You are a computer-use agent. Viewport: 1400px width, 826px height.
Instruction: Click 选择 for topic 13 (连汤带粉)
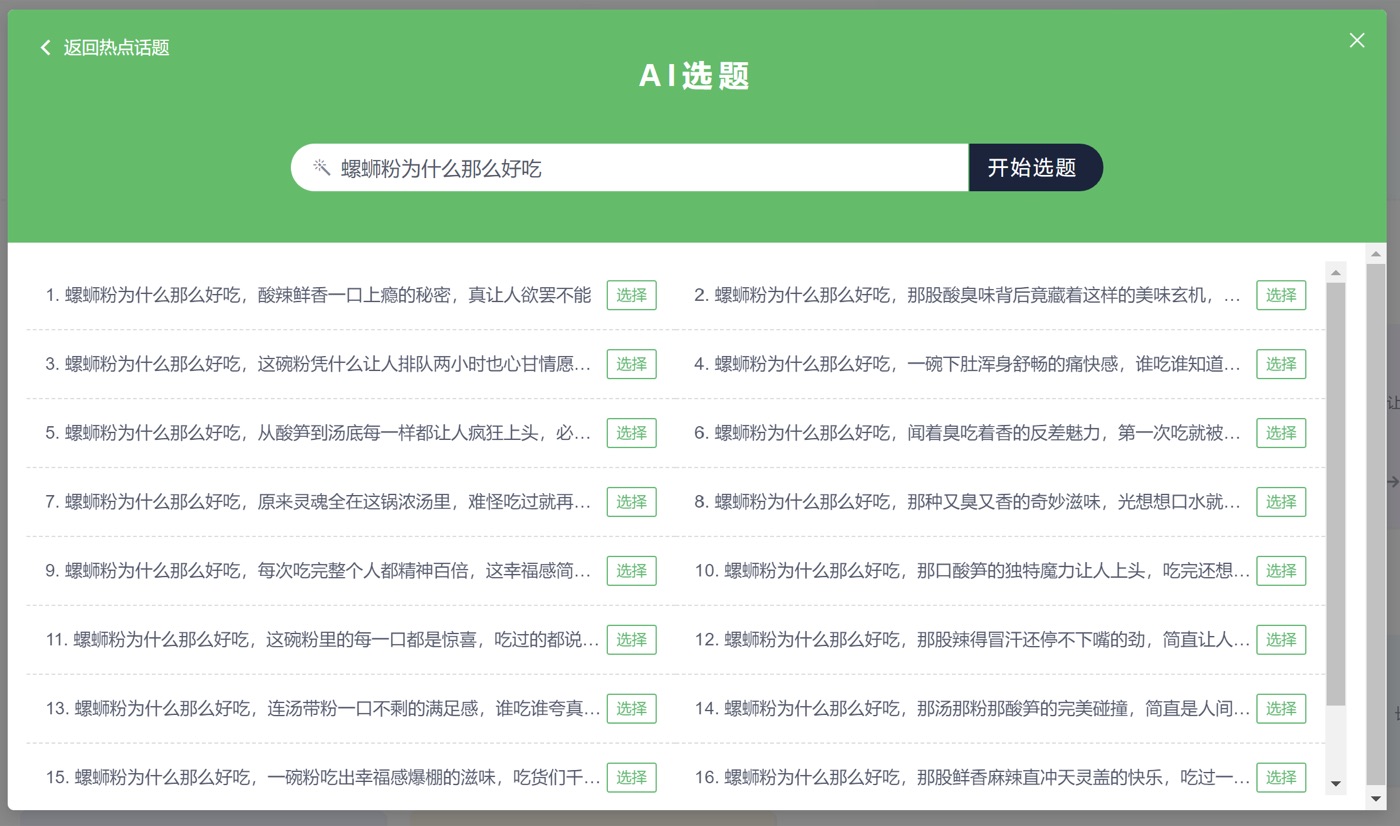point(631,709)
